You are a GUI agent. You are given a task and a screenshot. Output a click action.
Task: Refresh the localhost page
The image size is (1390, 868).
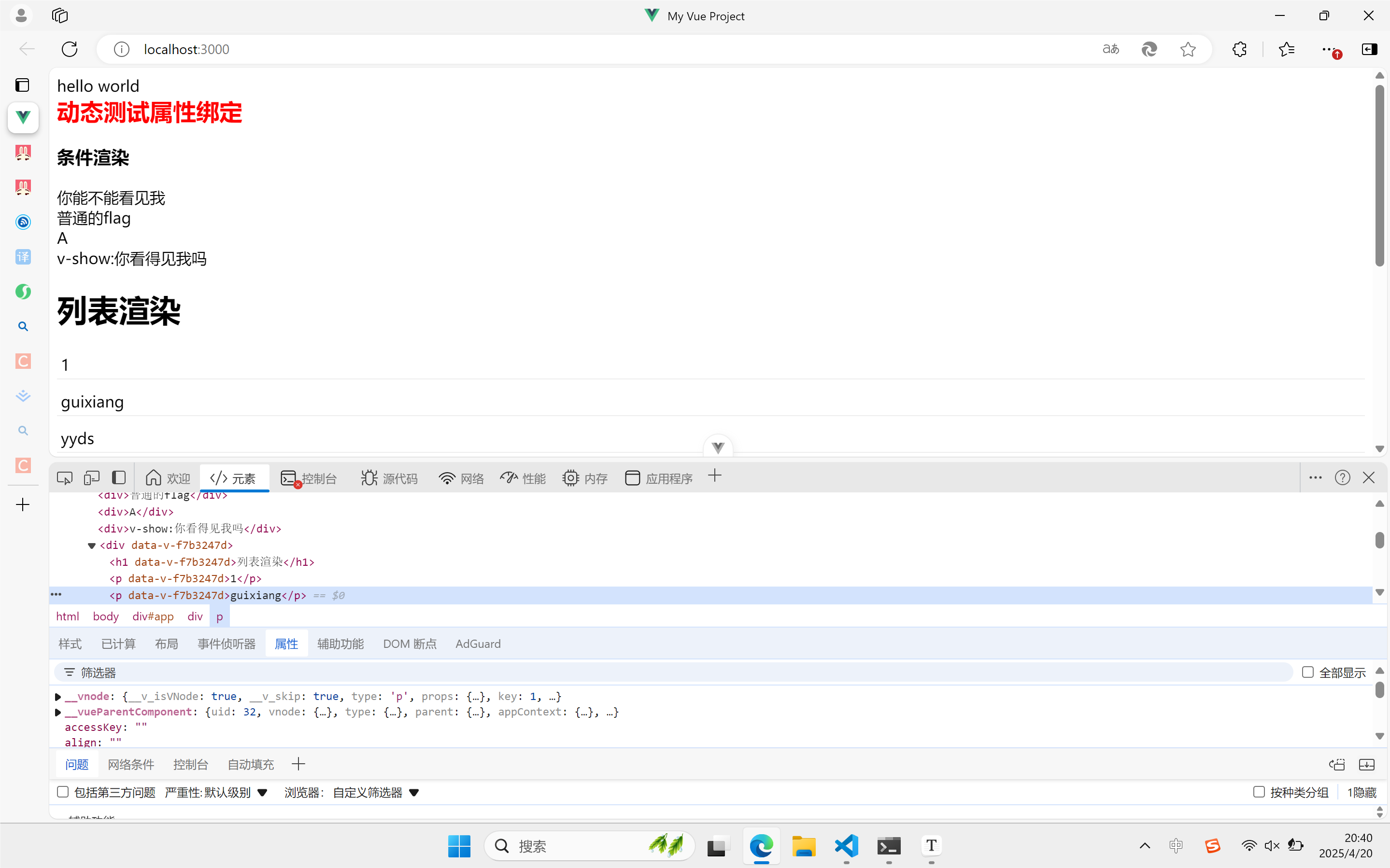[x=70, y=49]
